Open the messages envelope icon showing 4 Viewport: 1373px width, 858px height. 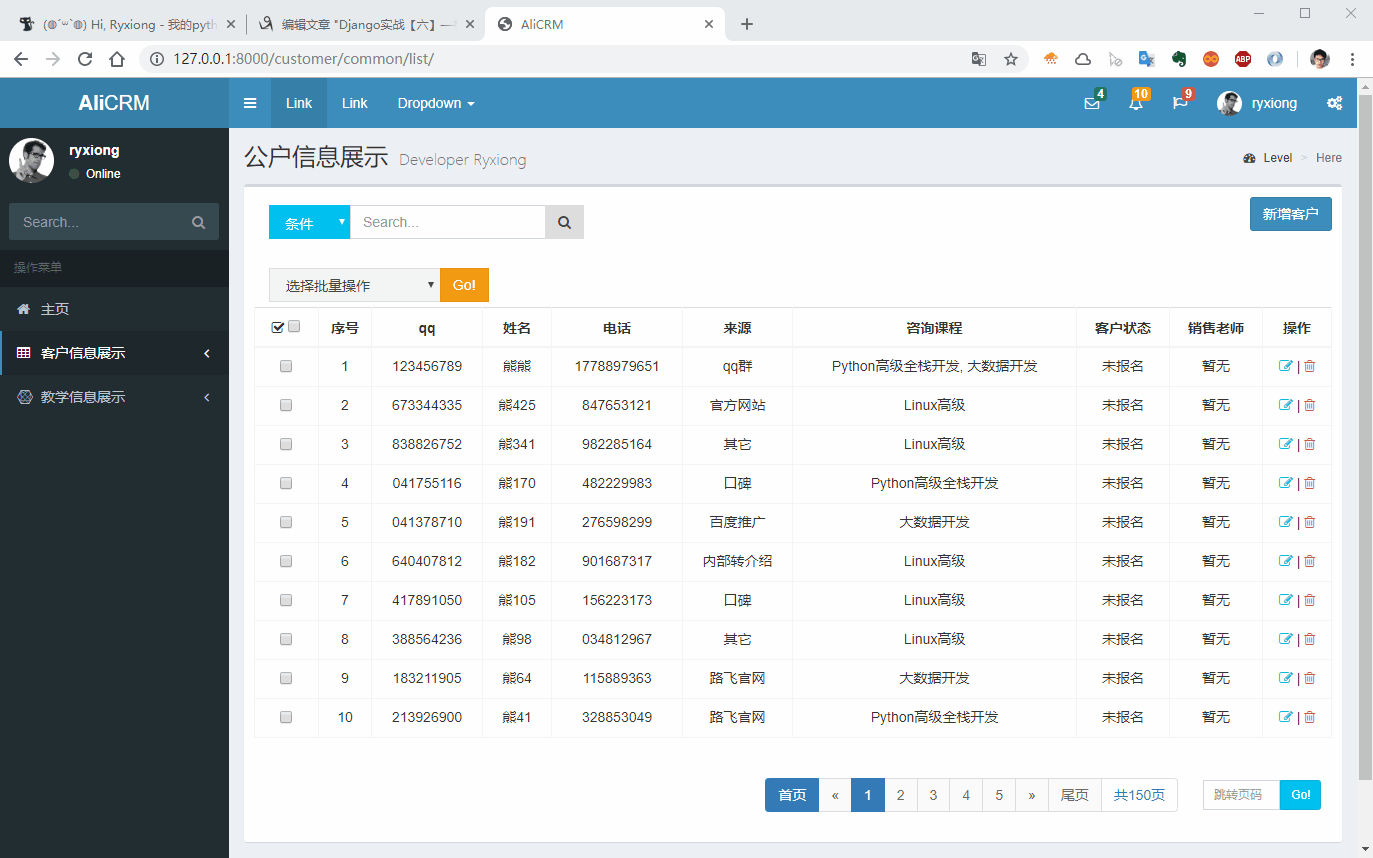(1091, 102)
